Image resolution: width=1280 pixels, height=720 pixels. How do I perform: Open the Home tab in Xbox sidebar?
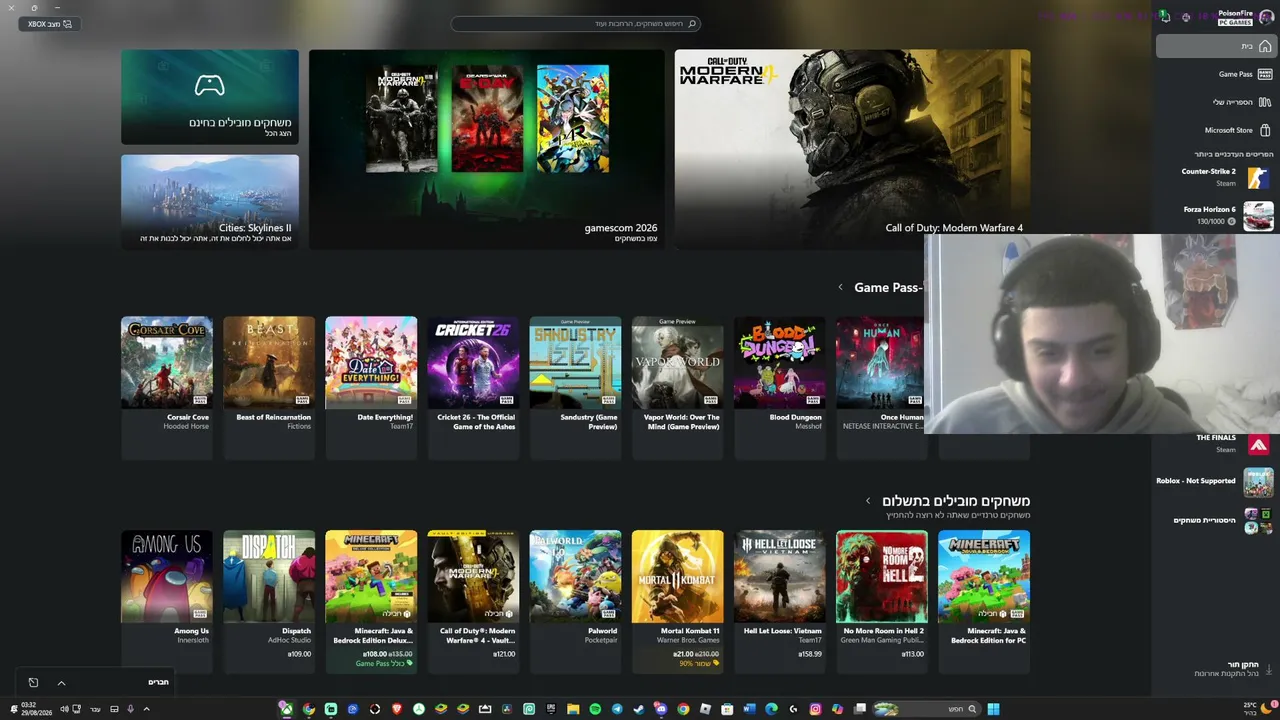pos(1215,46)
